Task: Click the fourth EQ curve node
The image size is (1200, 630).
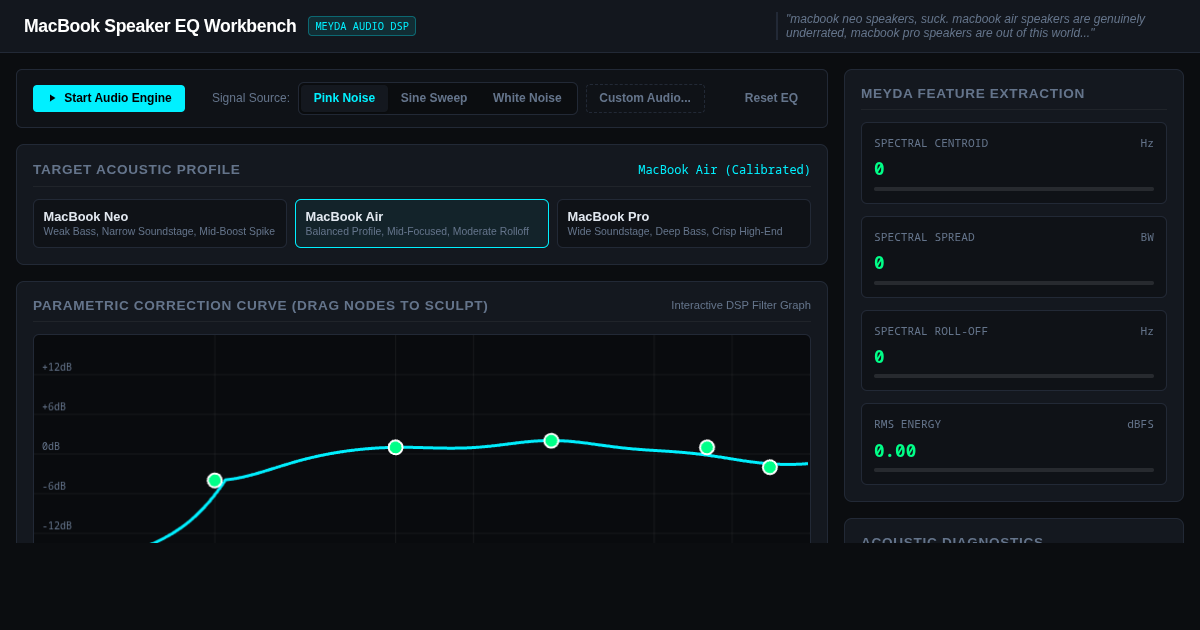Action: (x=707, y=447)
